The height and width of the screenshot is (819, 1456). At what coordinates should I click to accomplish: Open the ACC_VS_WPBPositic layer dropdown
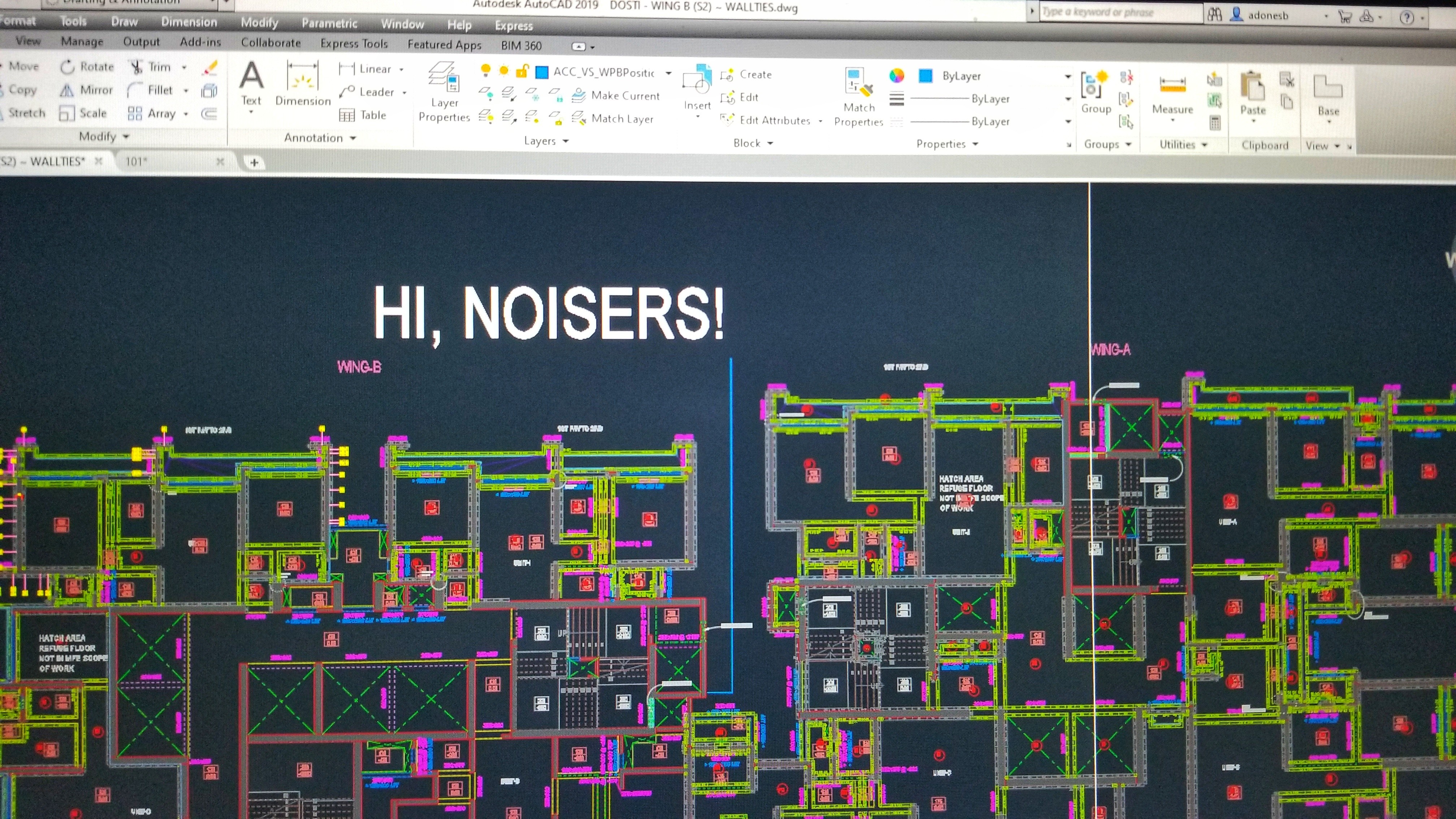coord(669,73)
